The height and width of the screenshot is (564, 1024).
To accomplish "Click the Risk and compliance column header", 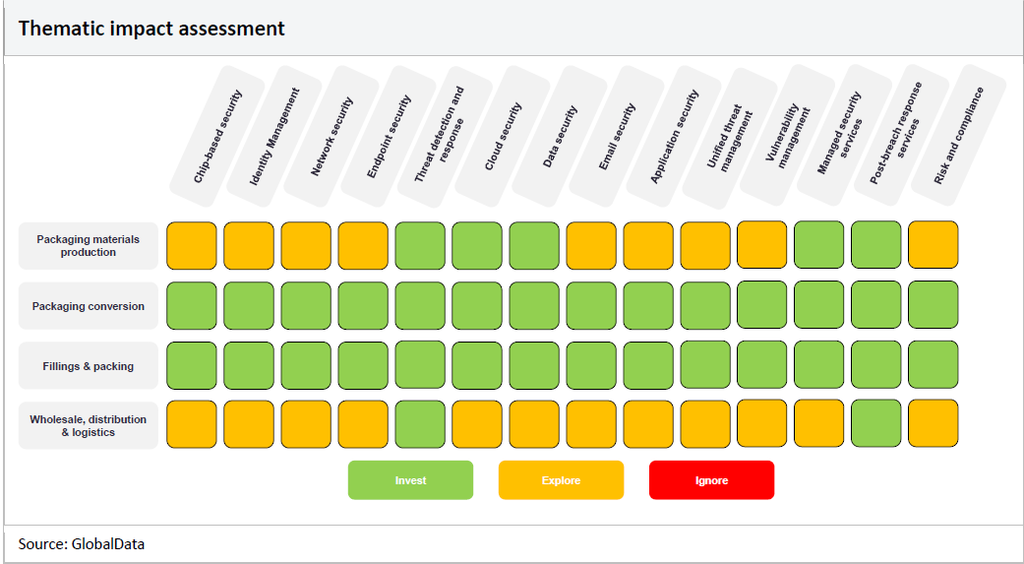I will point(959,137).
